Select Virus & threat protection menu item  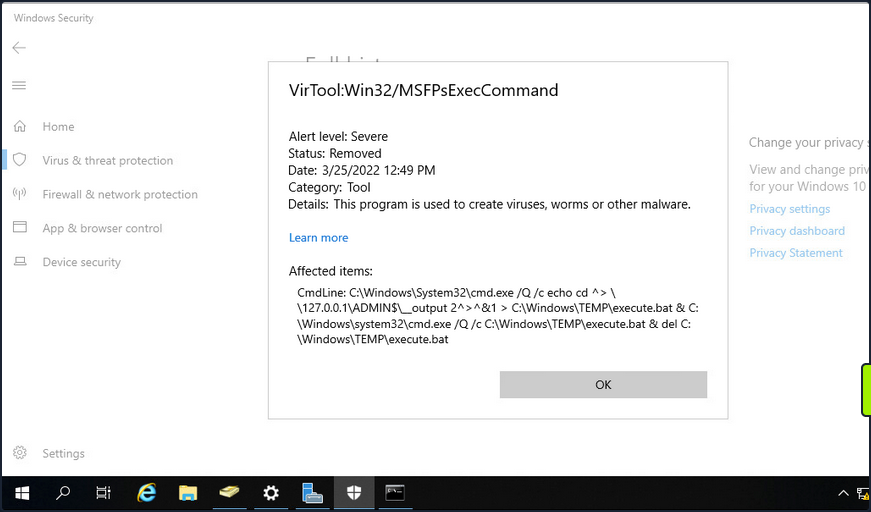click(x=107, y=160)
